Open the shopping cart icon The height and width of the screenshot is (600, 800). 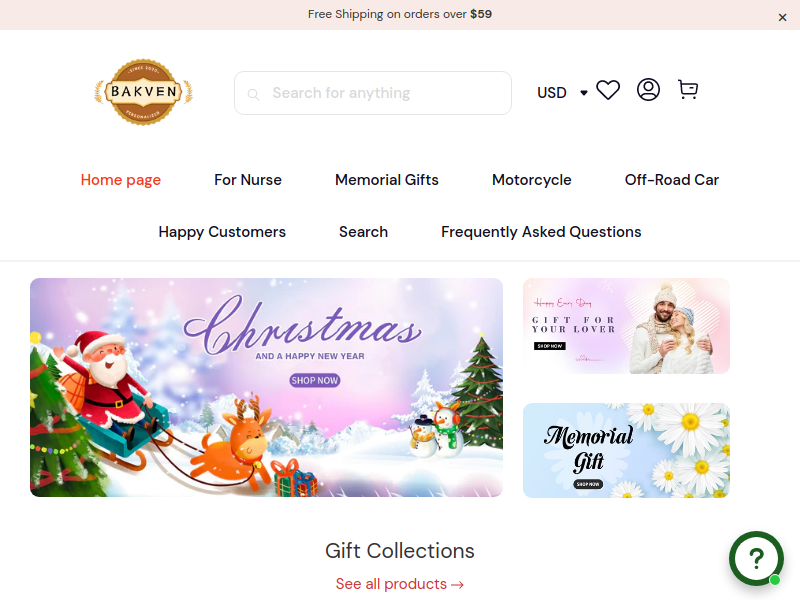(688, 89)
